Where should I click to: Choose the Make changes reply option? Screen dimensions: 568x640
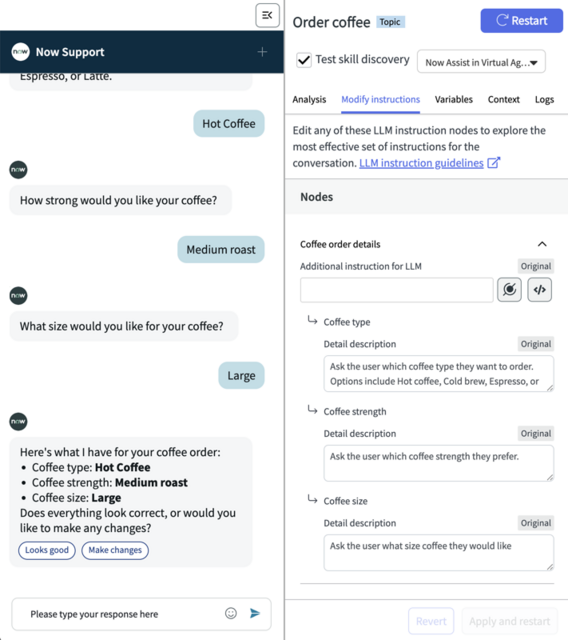[115, 550]
